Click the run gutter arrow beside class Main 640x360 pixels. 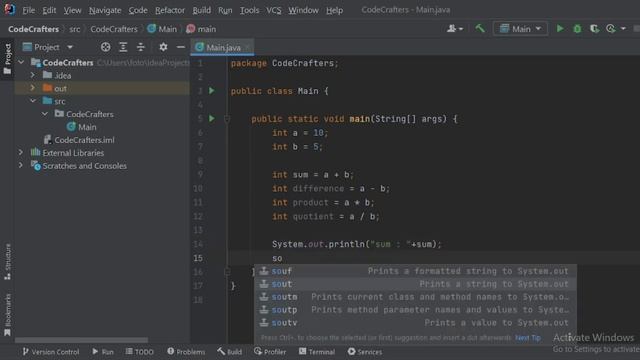tap(211, 91)
